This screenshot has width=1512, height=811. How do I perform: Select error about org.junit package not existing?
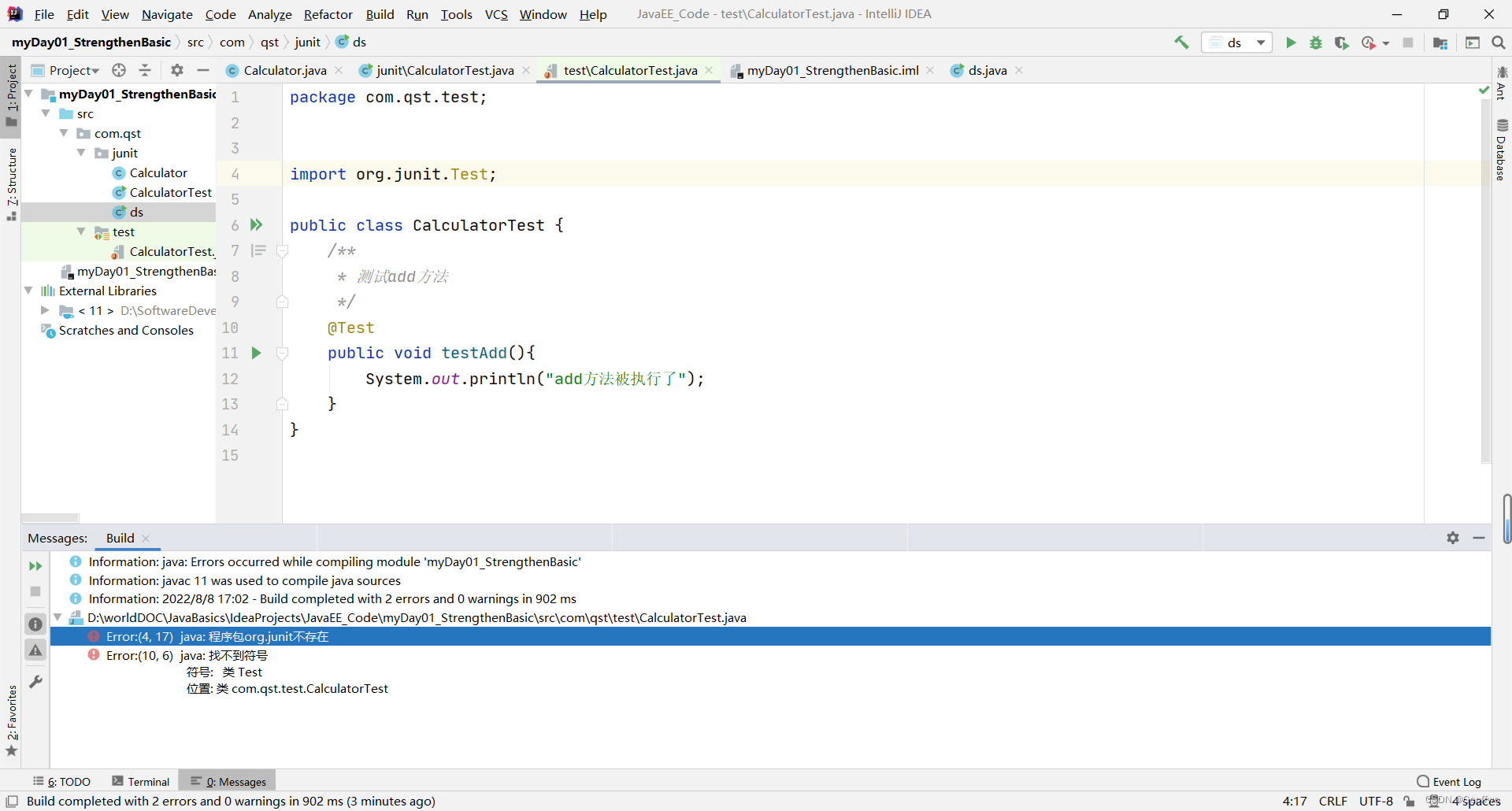tap(770, 636)
